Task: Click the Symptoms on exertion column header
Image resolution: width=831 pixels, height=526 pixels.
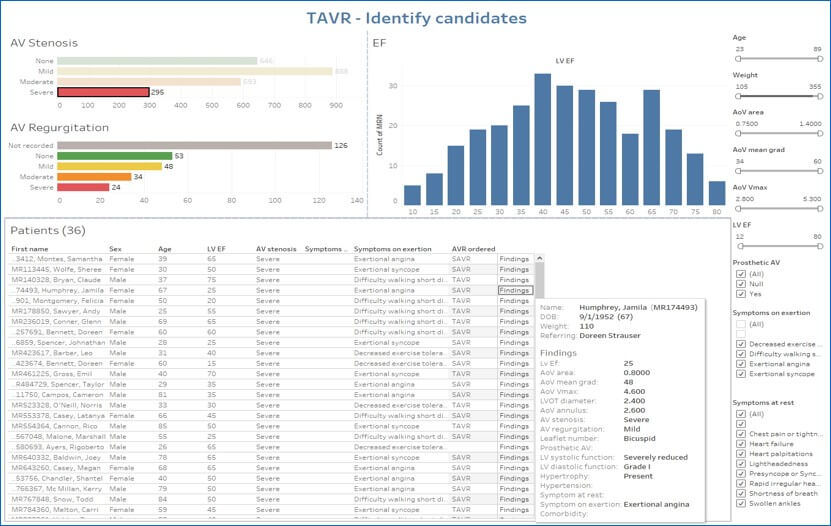Action: pos(393,249)
